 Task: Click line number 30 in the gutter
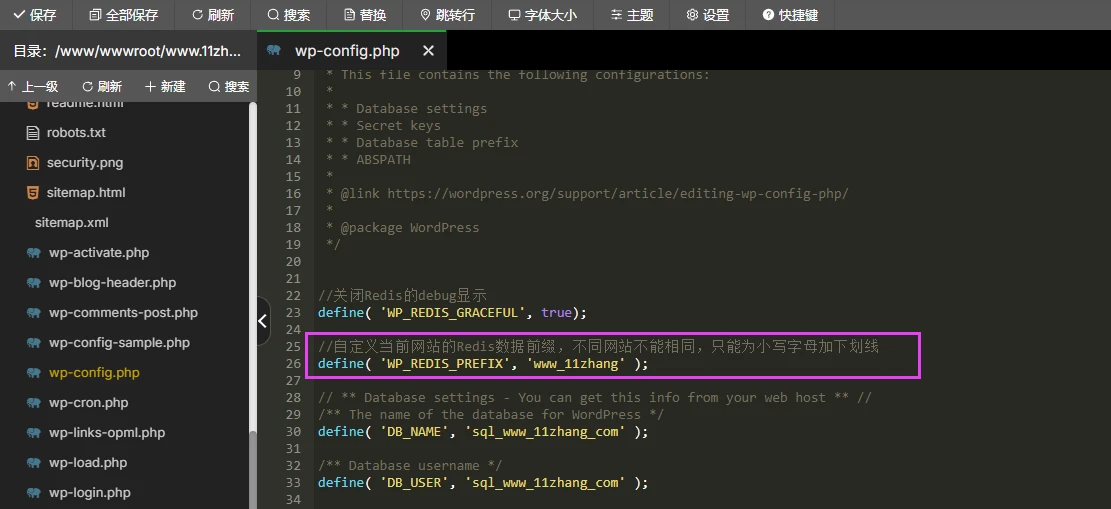pyautogui.click(x=293, y=432)
